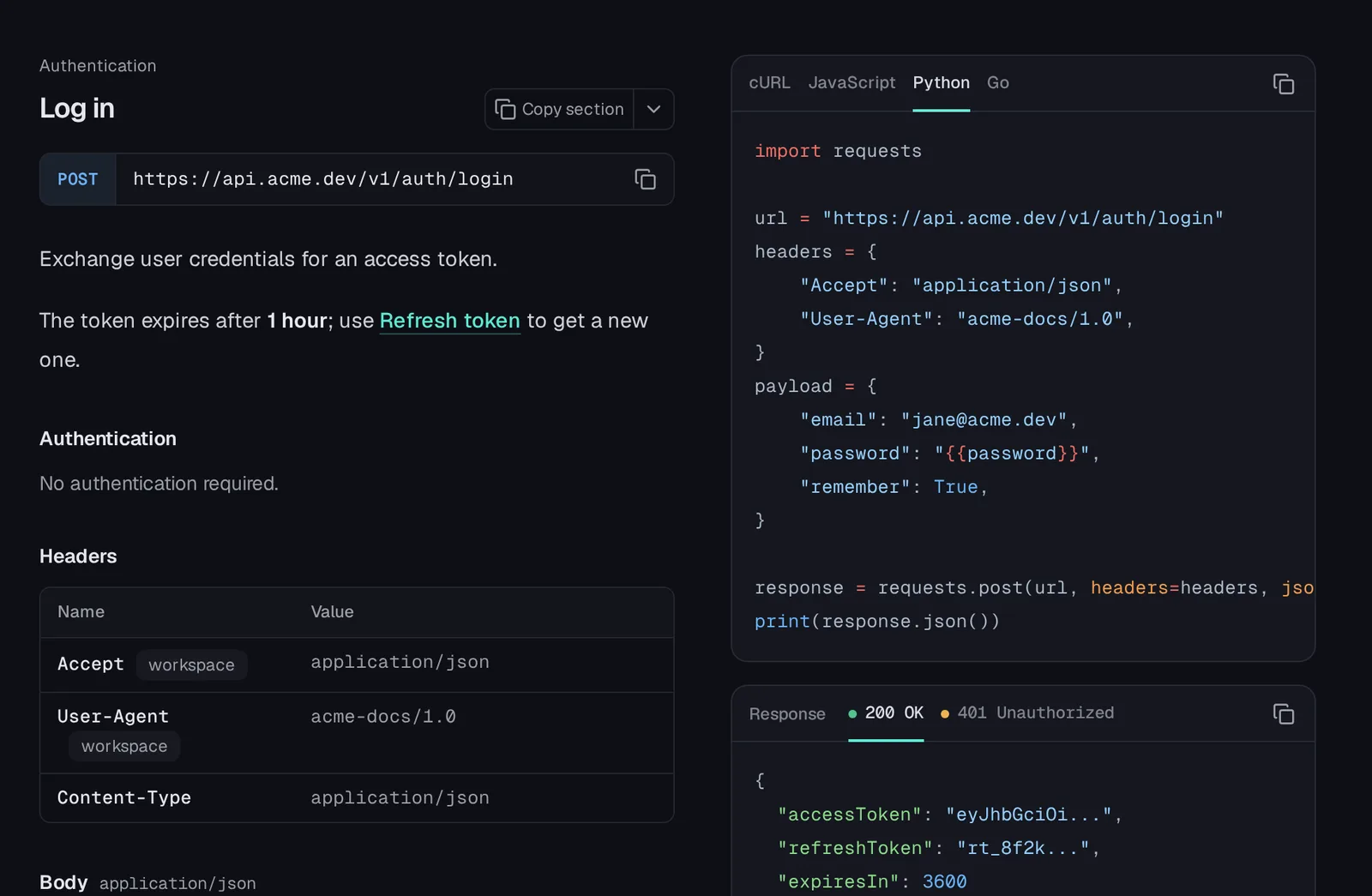Select the User-Agent header name
This screenshot has height=896, width=1372.
click(112, 717)
